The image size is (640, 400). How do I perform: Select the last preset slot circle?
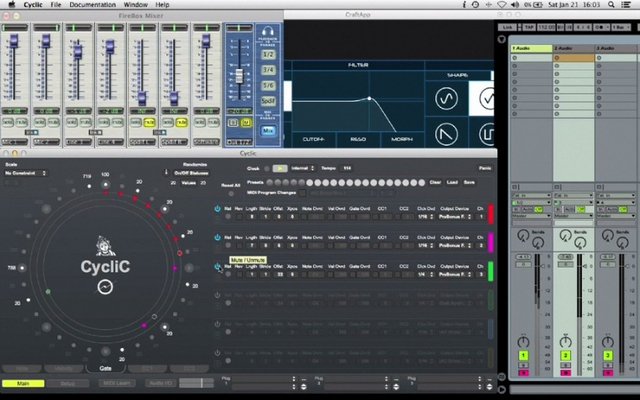tap(422, 182)
